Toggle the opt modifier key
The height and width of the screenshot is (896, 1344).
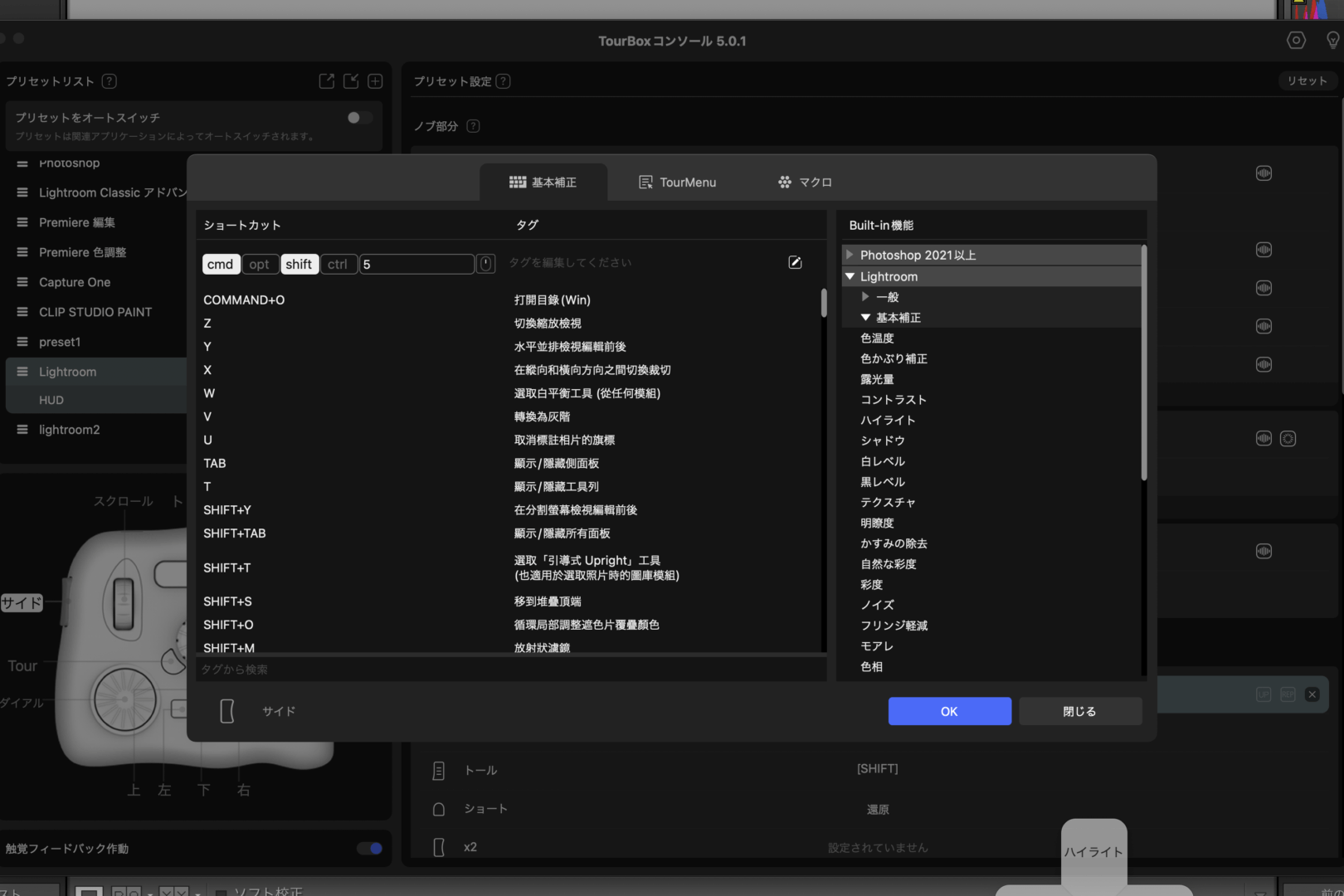point(259,264)
